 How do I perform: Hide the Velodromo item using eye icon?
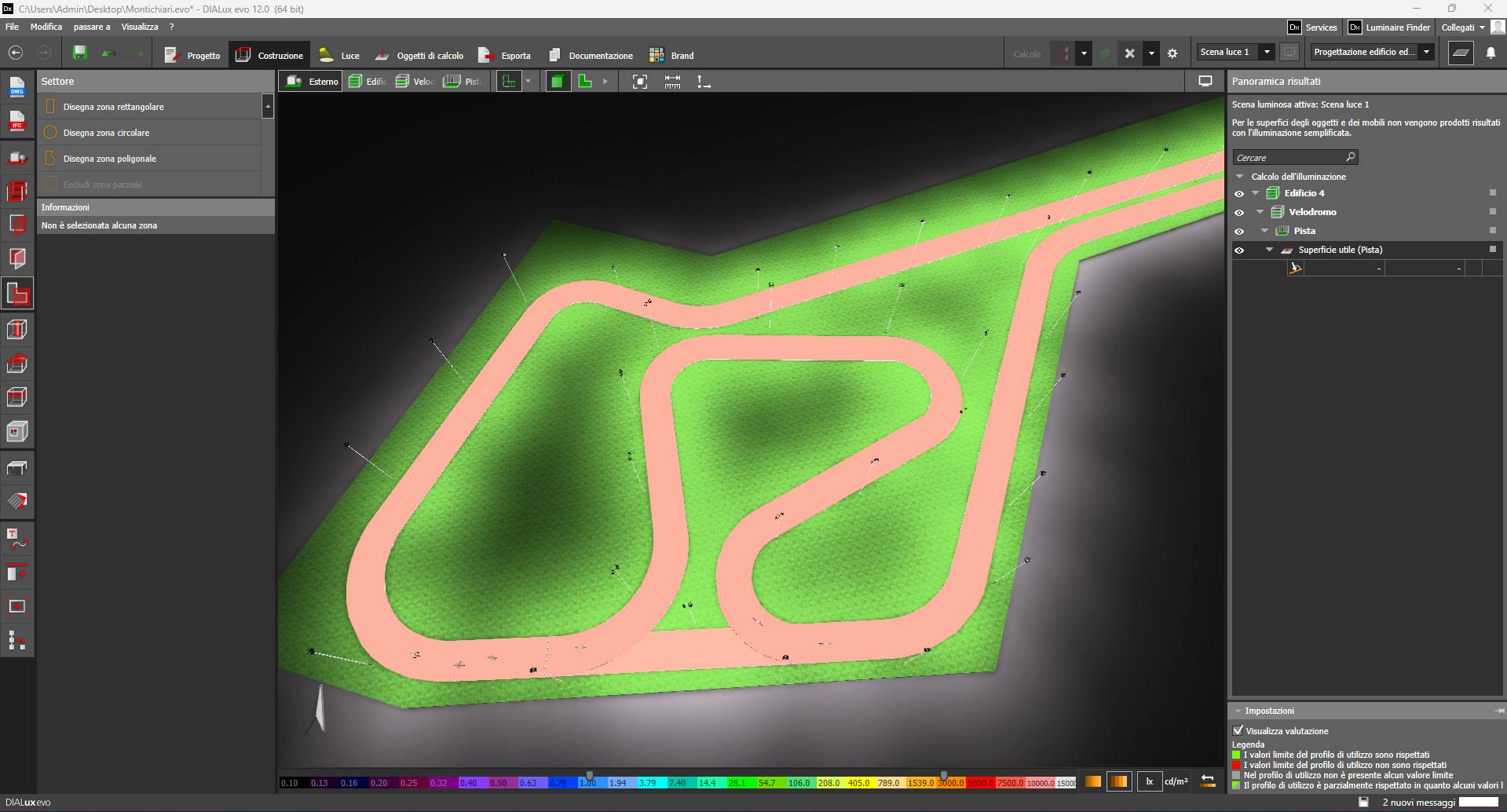pos(1239,213)
